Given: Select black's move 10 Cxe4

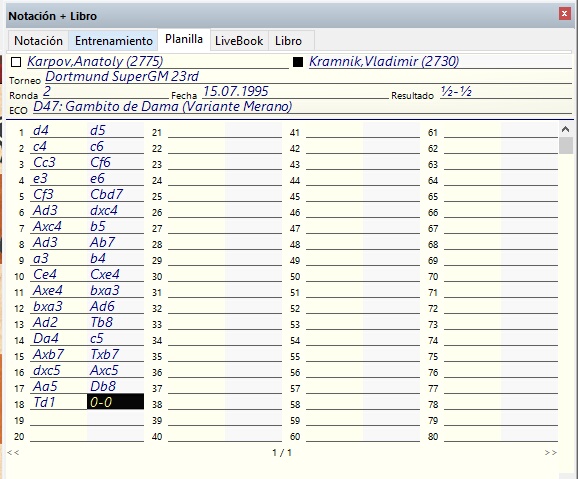Looking at the screenshot, I should pos(105,275).
